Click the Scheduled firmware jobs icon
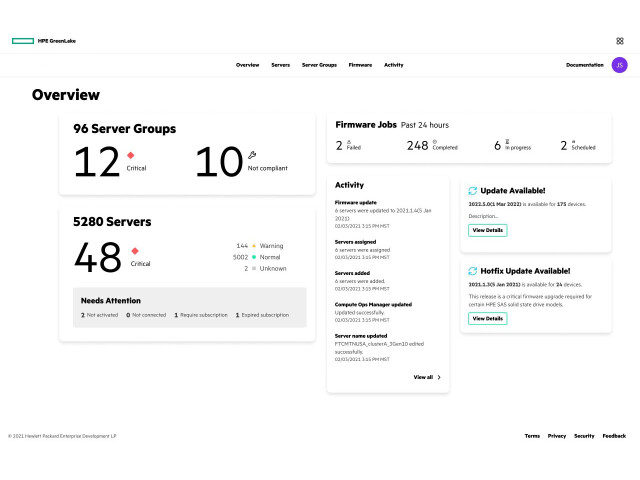Screen dimensions: 640x480 (573, 142)
